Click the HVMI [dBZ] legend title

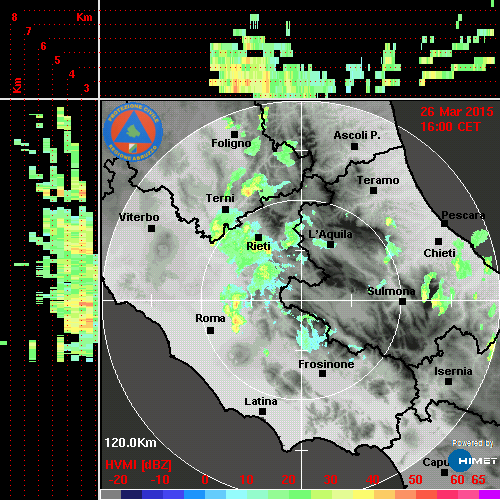(x=138, y=465)
